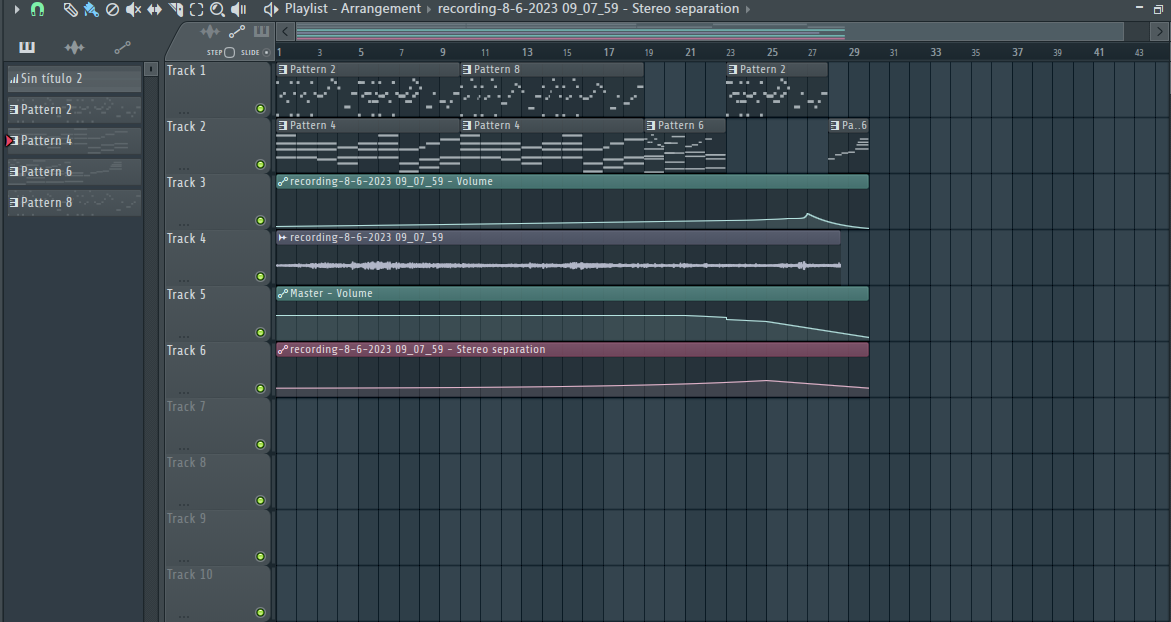Viewport: 1171px width, 622px height.
Task: Select Pattern 4 in the picker
Action: (x=74, y=140)
